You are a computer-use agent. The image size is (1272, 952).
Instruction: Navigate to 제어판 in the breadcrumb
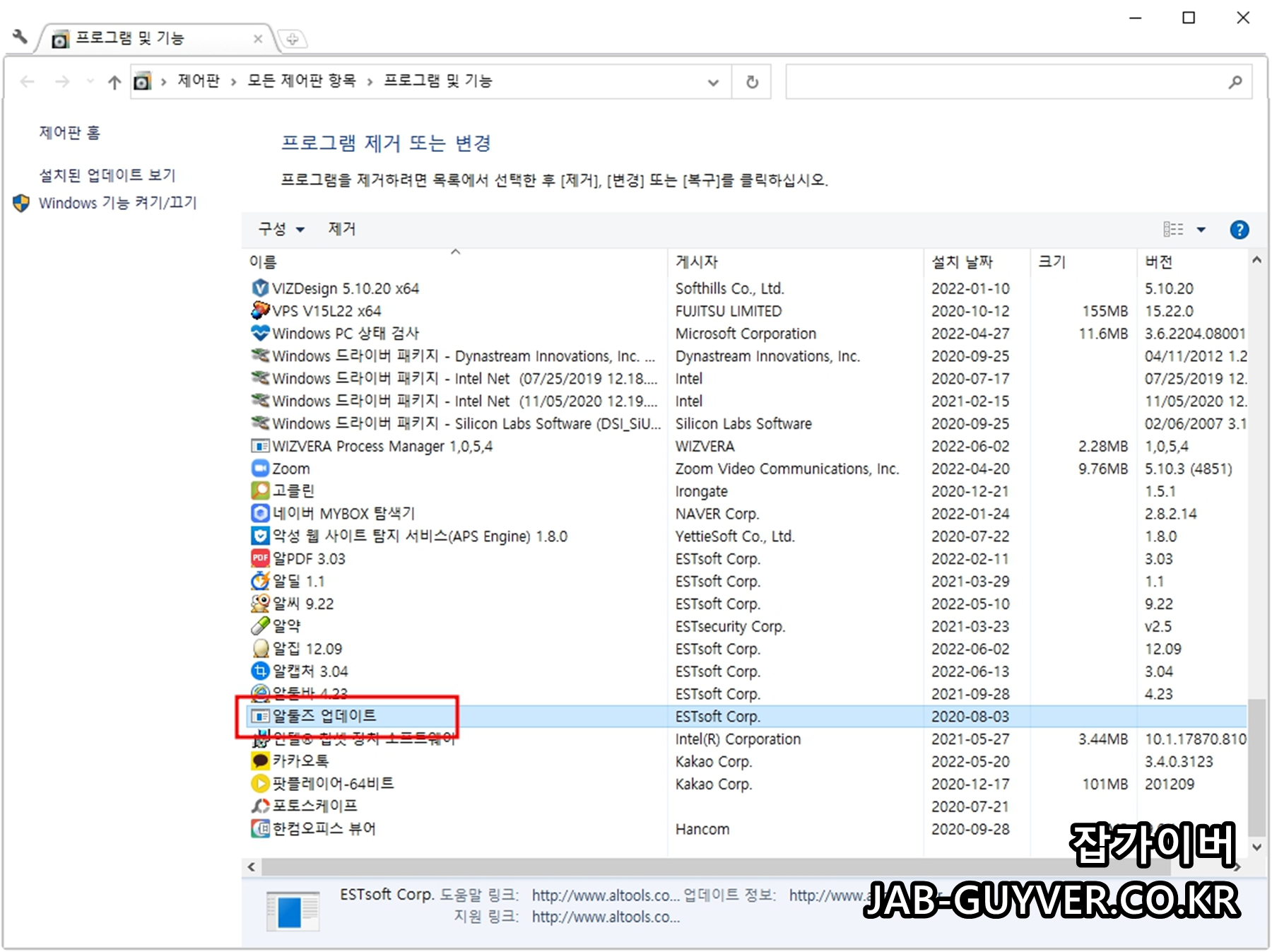[x=199, y=81]
